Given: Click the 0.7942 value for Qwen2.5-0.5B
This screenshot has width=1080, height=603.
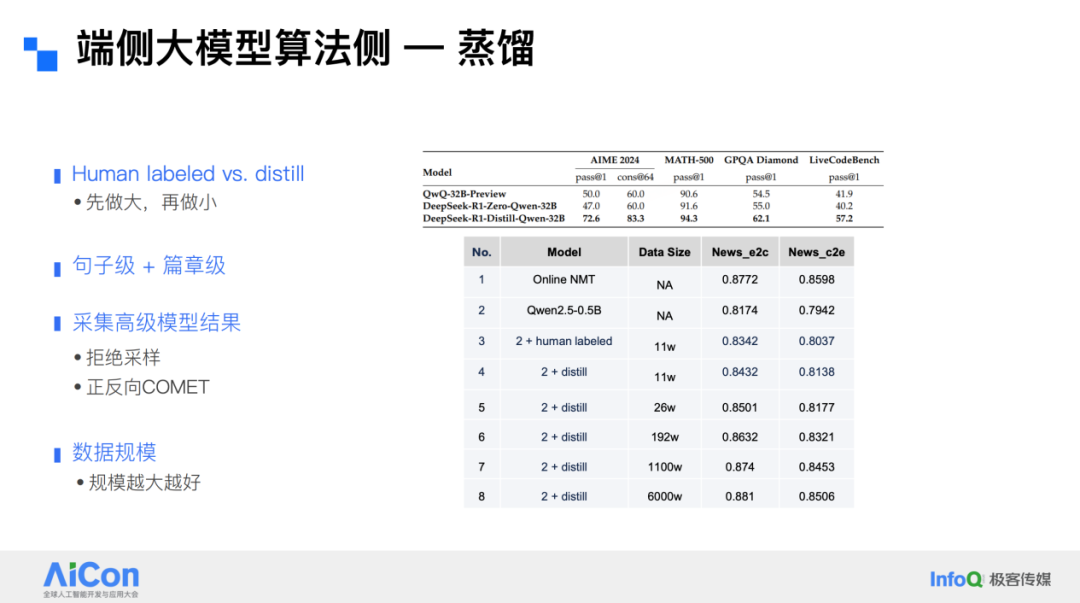Looking at the screenshot, I should 816,310.
